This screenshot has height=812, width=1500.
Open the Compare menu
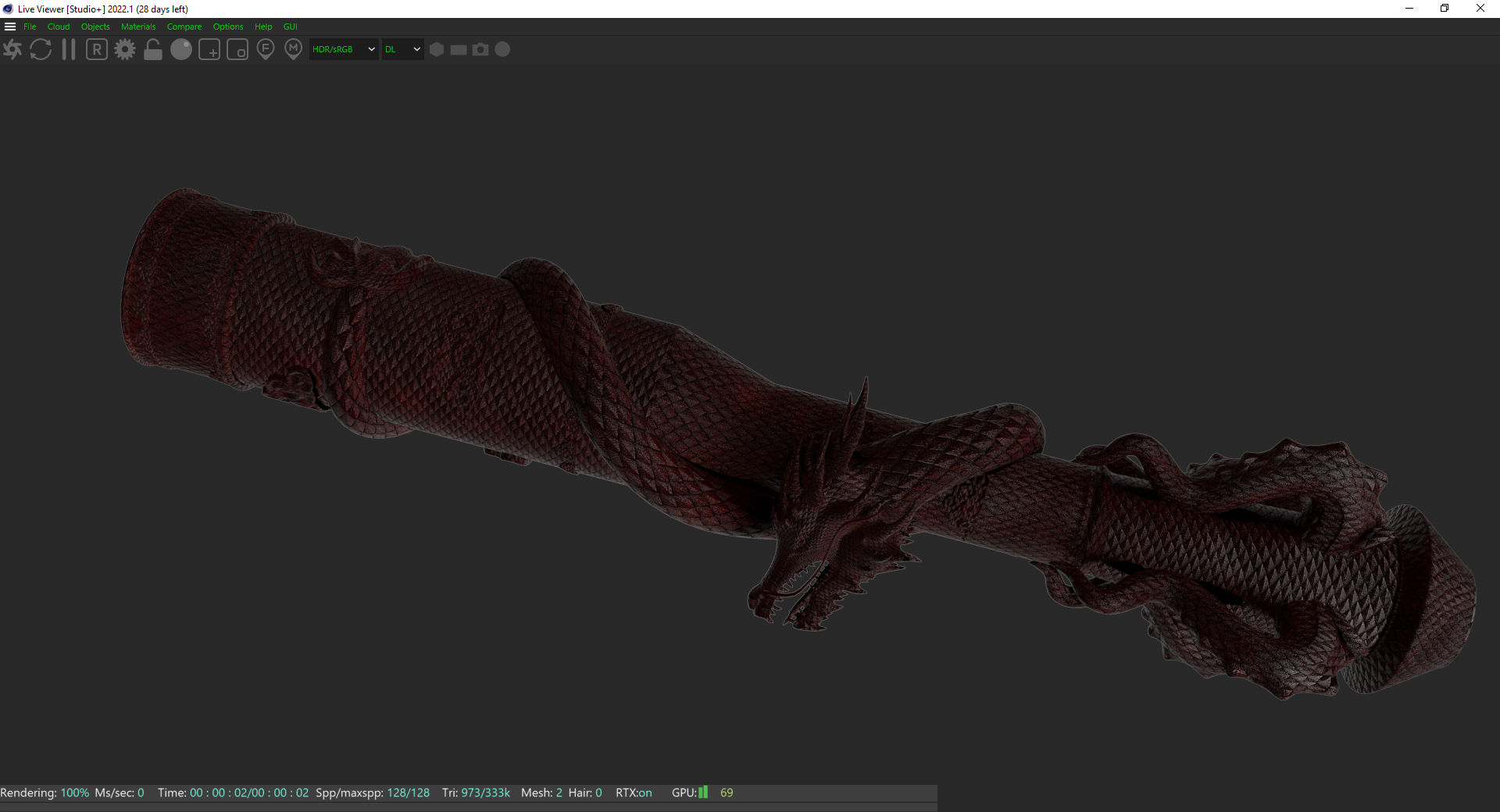(x=184, y=27)
